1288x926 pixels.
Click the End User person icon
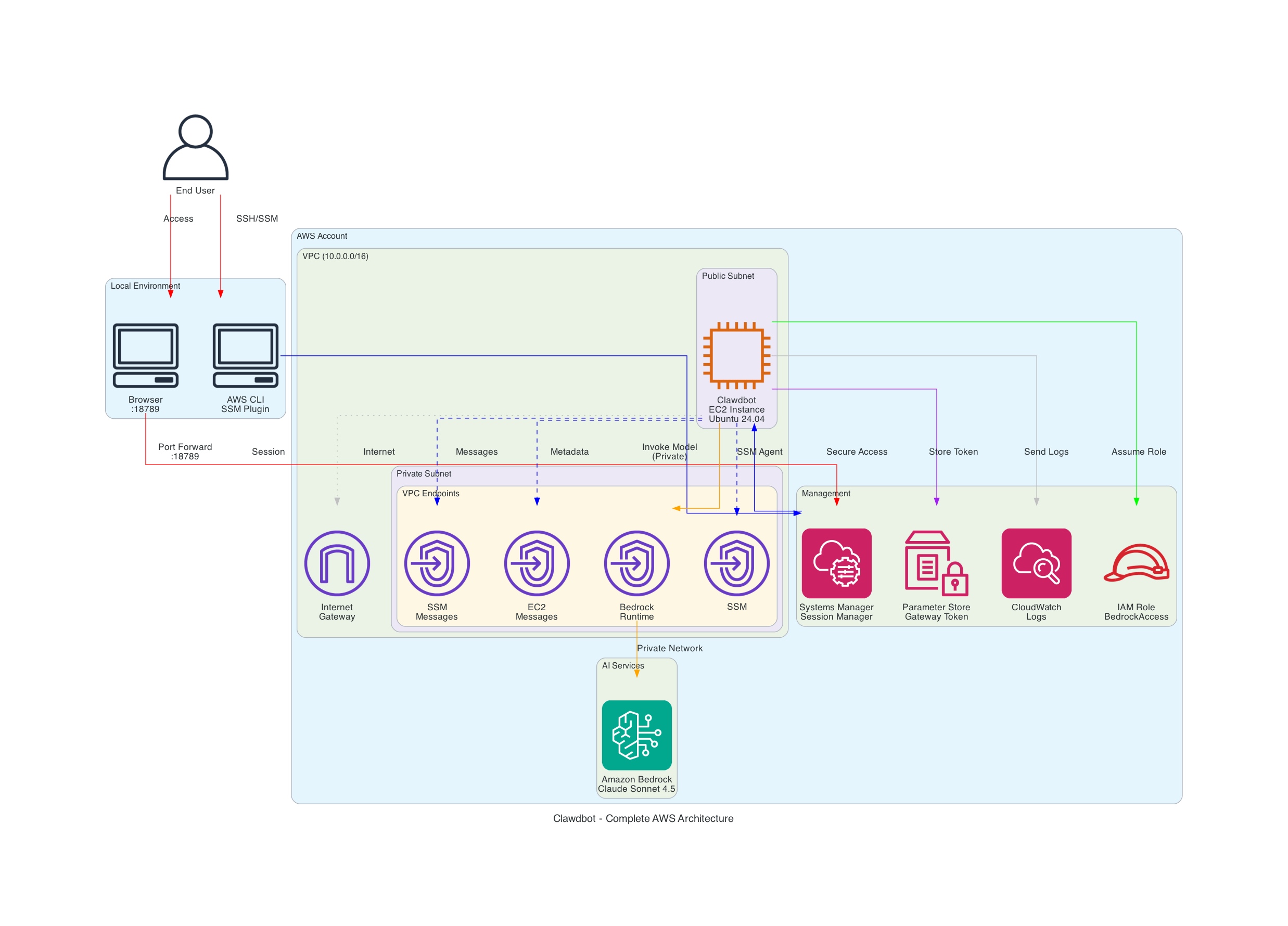coord(195,147)
